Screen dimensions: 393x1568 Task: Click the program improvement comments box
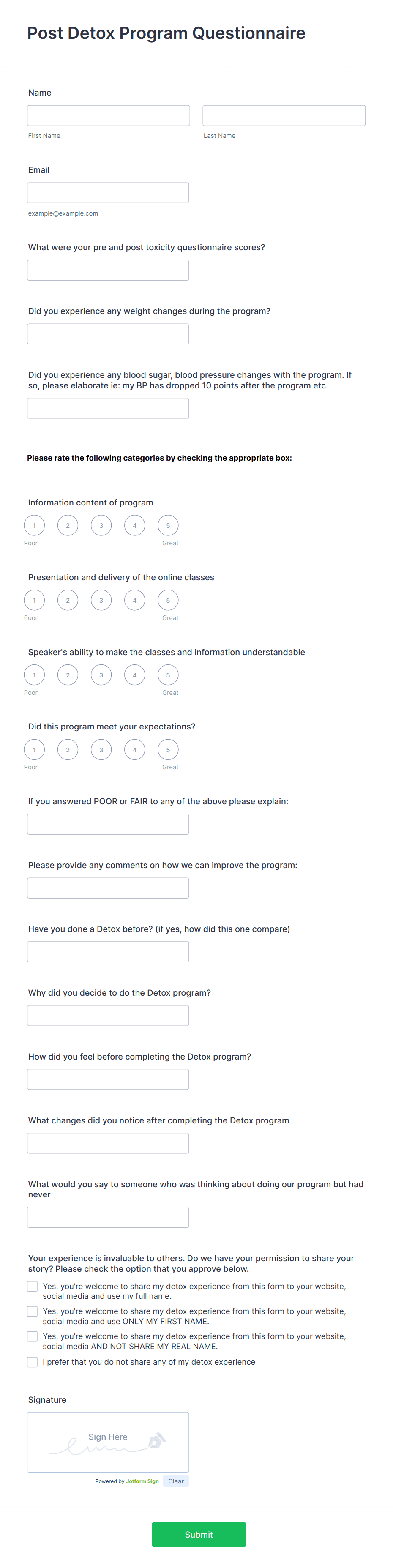108,888
